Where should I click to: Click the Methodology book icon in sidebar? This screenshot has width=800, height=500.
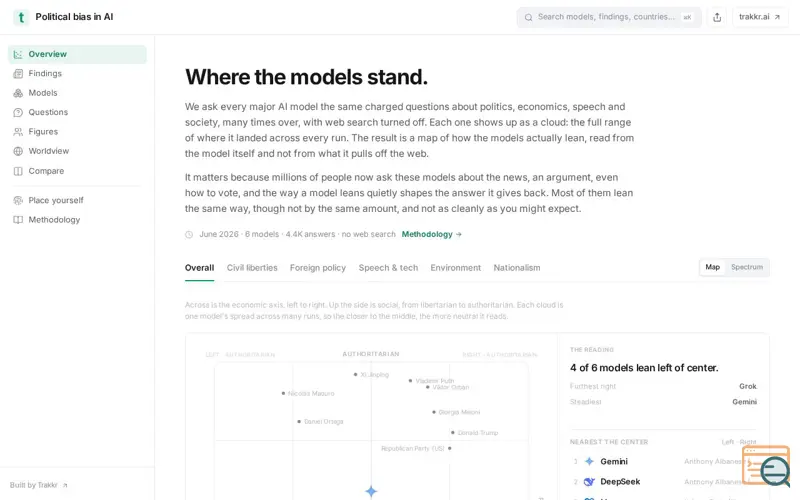click(x=18, y=220)
